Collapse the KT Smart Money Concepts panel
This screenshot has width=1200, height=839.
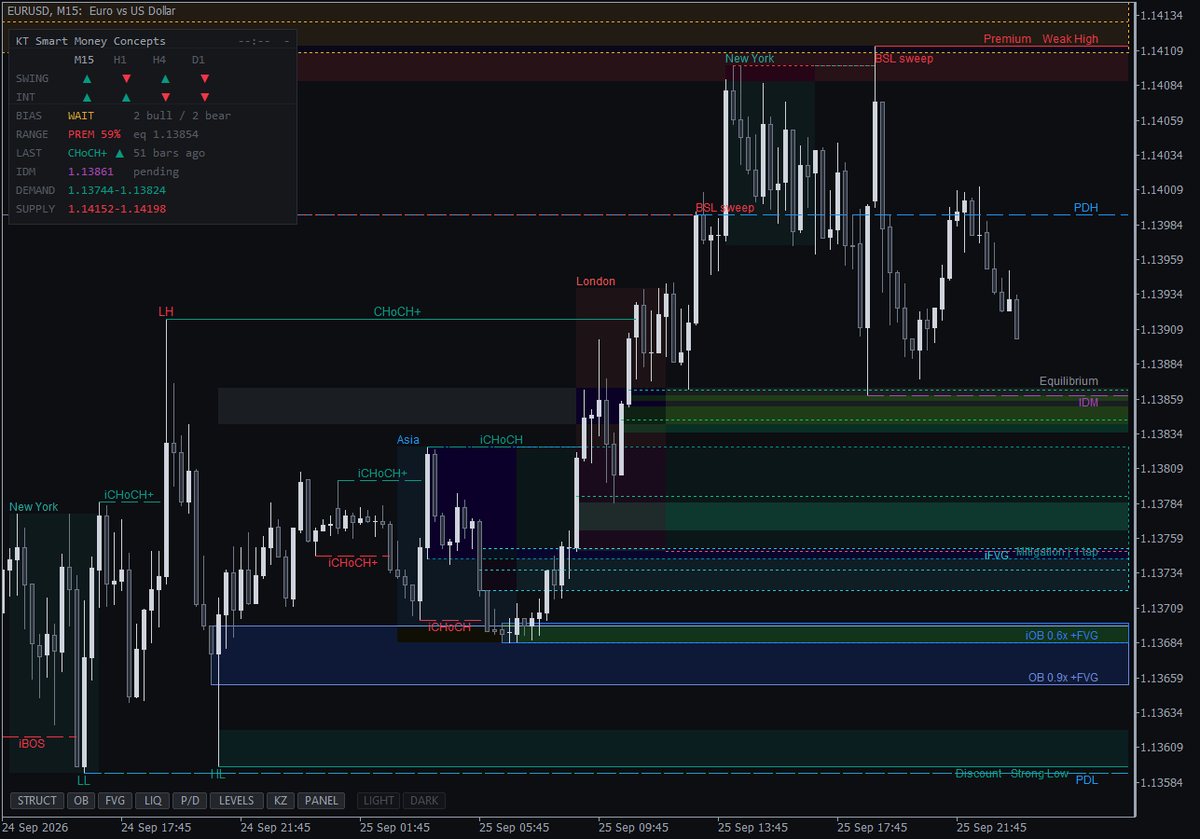tap(287, 41)
